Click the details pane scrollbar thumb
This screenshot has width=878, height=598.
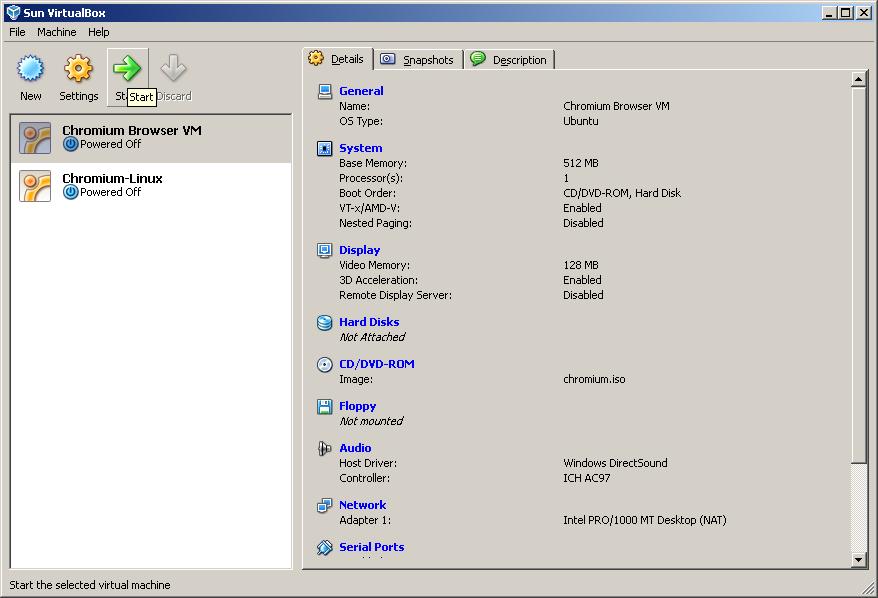click(x=858, y=275)
